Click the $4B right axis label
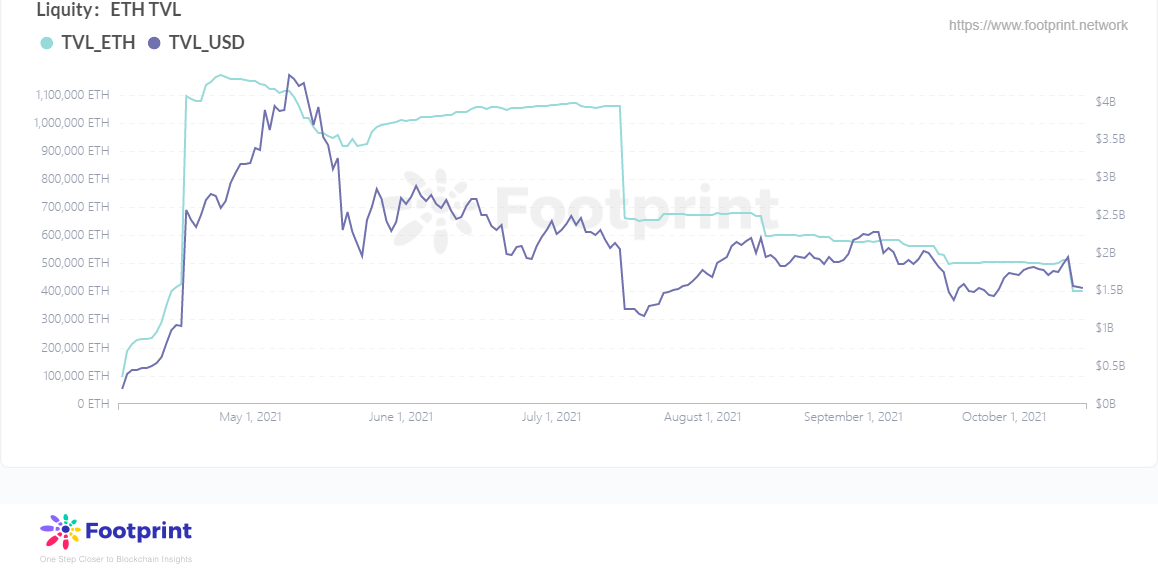1158x574 pixels. tap(1105, 102)
